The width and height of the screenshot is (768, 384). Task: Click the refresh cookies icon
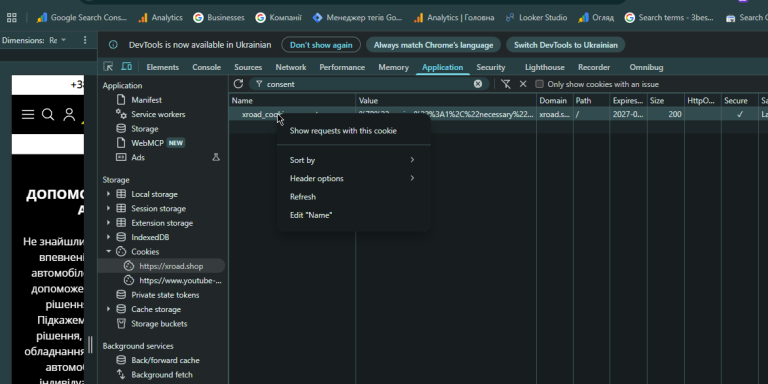[x=238, y=84]
